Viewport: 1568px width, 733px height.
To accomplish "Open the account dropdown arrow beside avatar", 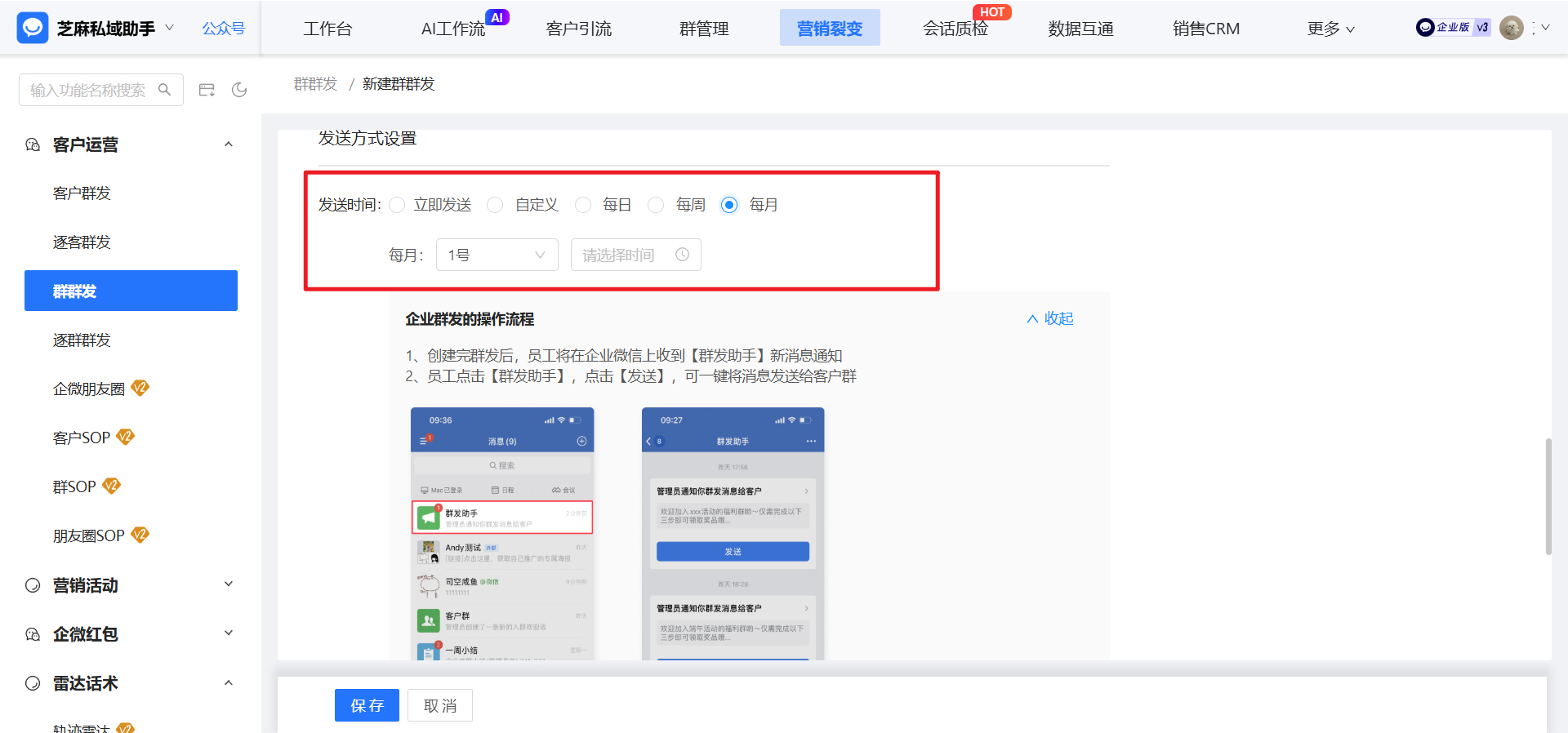I will pyautogui.click(x=1545, y=28).
